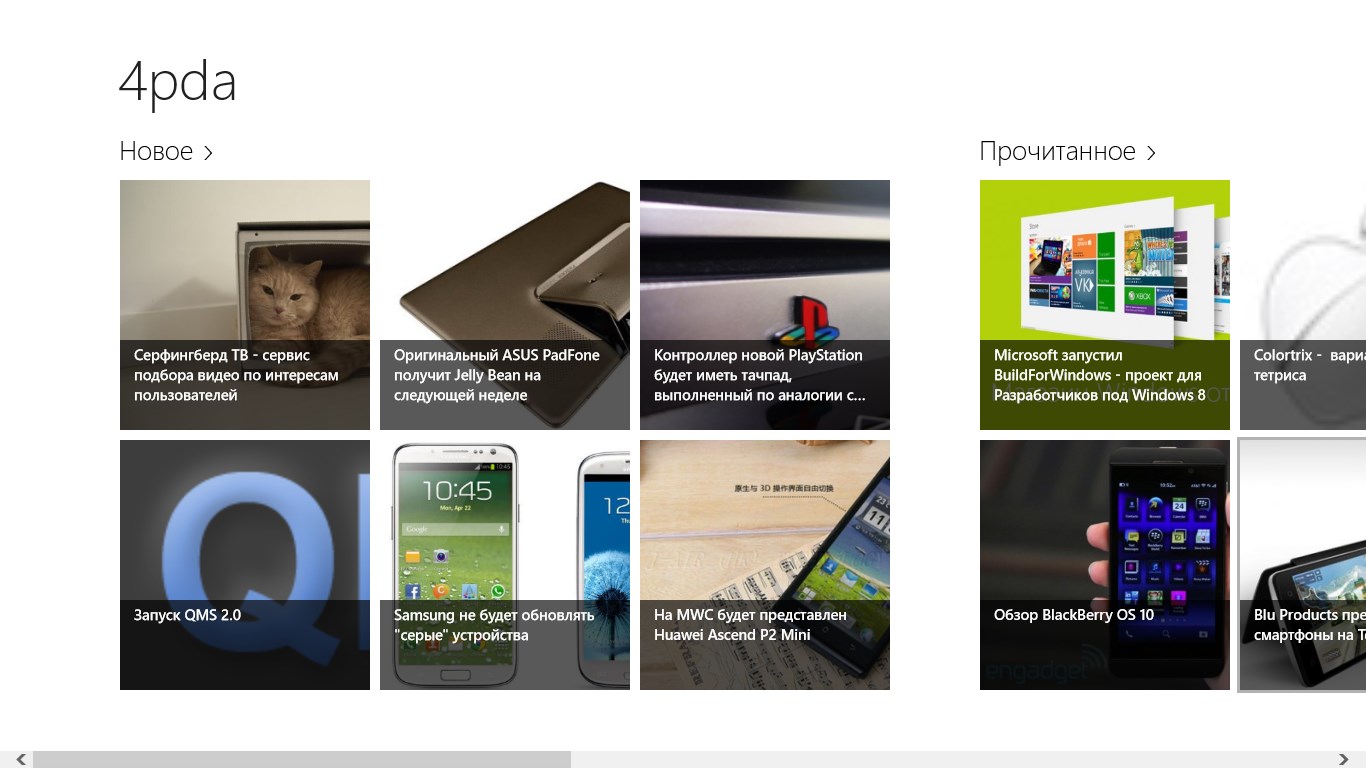
Task: Click the 4pda app title
Action: click(178, 82)
